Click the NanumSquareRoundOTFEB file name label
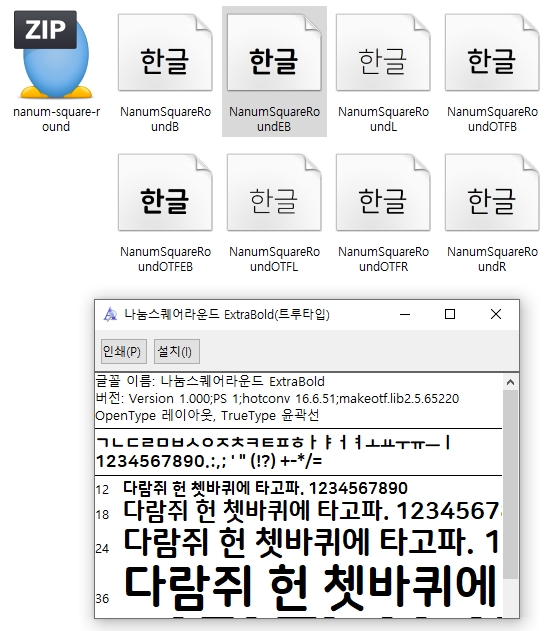Viewport: 550px width, 631px height. point(165,259)
